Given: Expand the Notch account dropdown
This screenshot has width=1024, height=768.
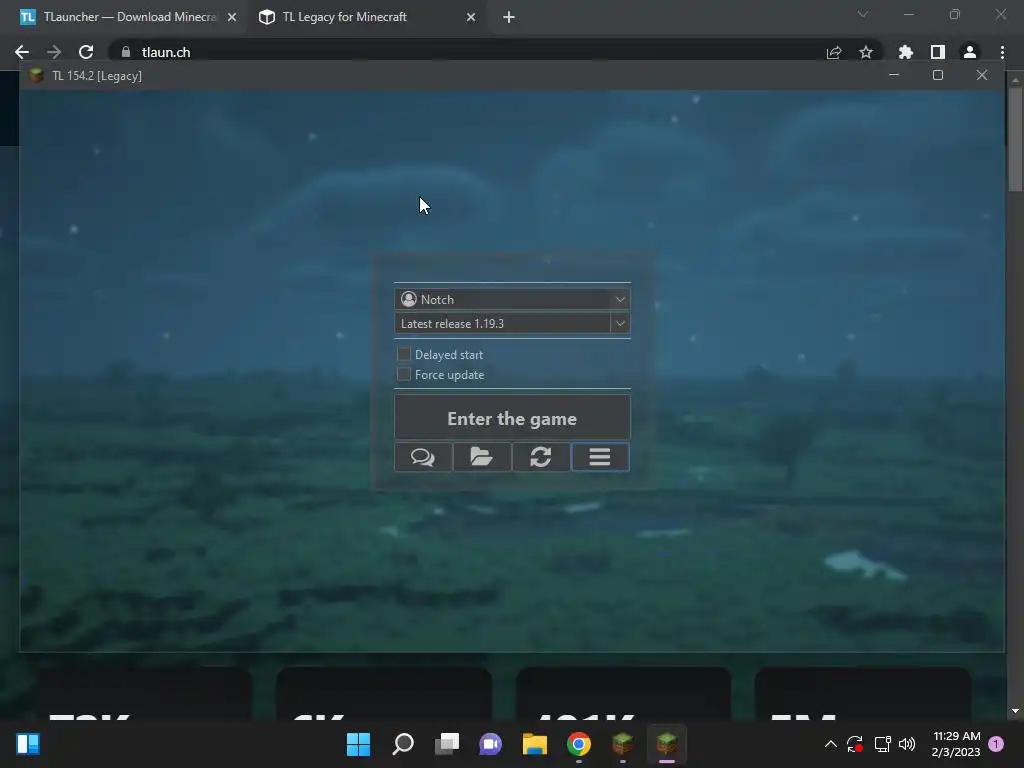Looking at the screenshot, I should [620, 299].
